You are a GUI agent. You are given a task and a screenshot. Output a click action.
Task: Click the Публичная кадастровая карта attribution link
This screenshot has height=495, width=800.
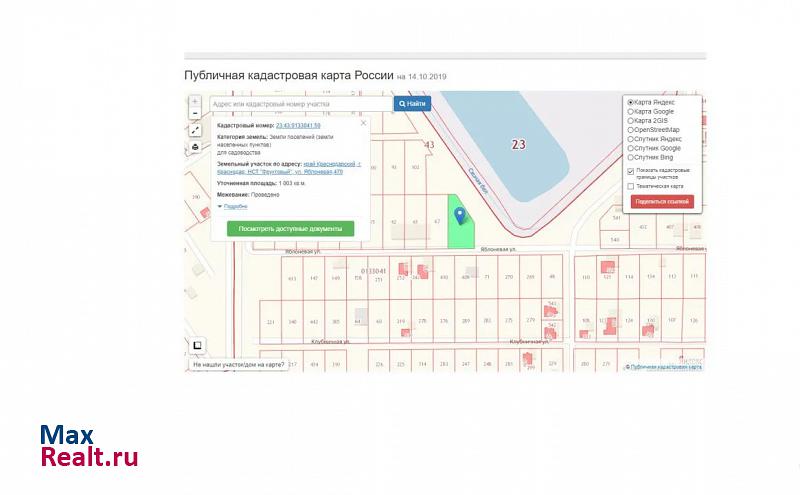(666, 367)
